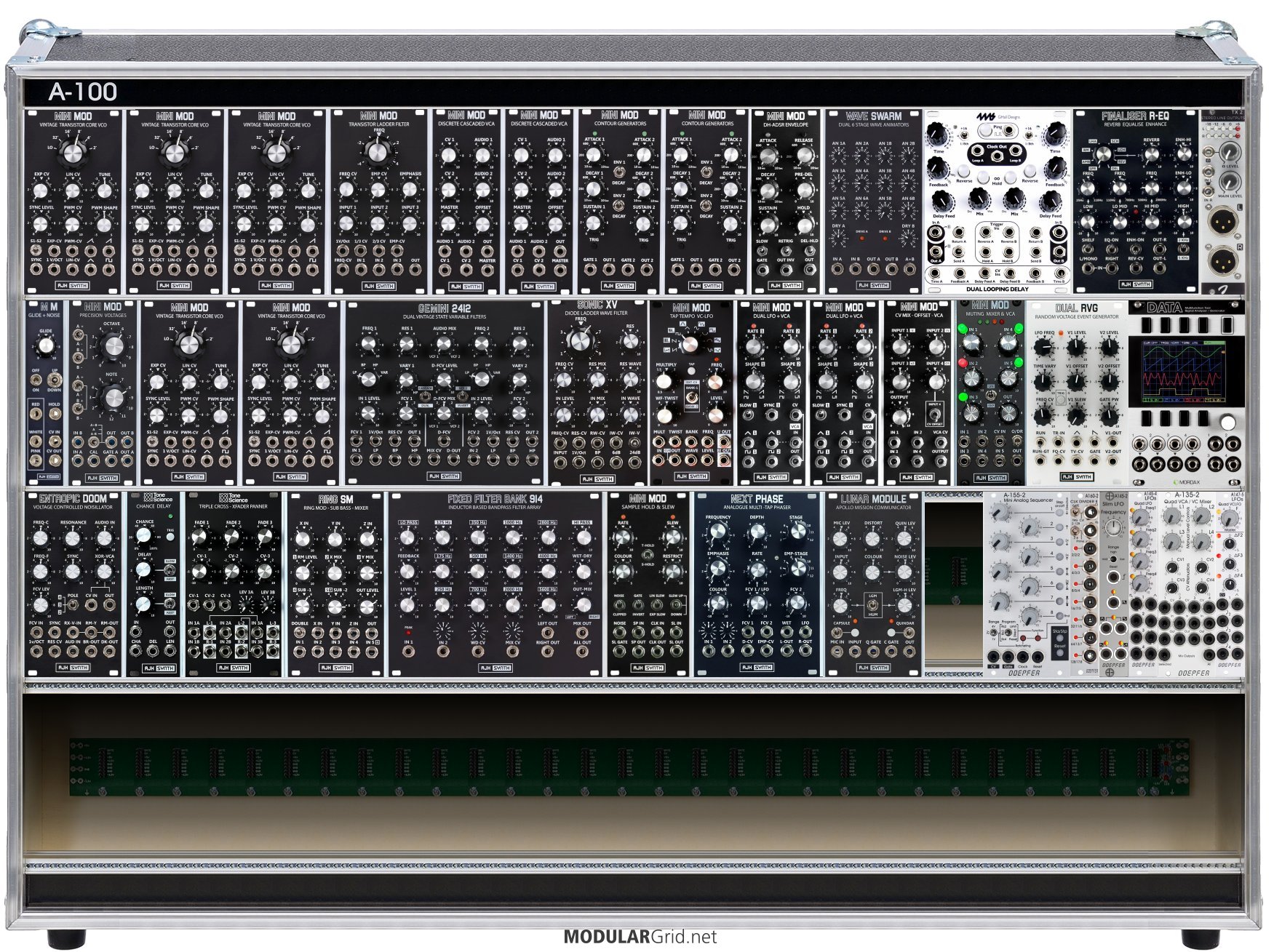
Task: Click the MIC IN jack on the Lunar Module
Action: [837, 652]
